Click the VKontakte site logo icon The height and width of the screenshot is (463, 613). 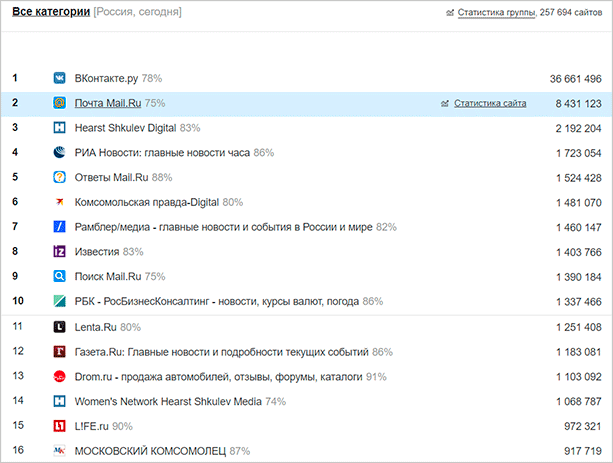tap(60, 78)
